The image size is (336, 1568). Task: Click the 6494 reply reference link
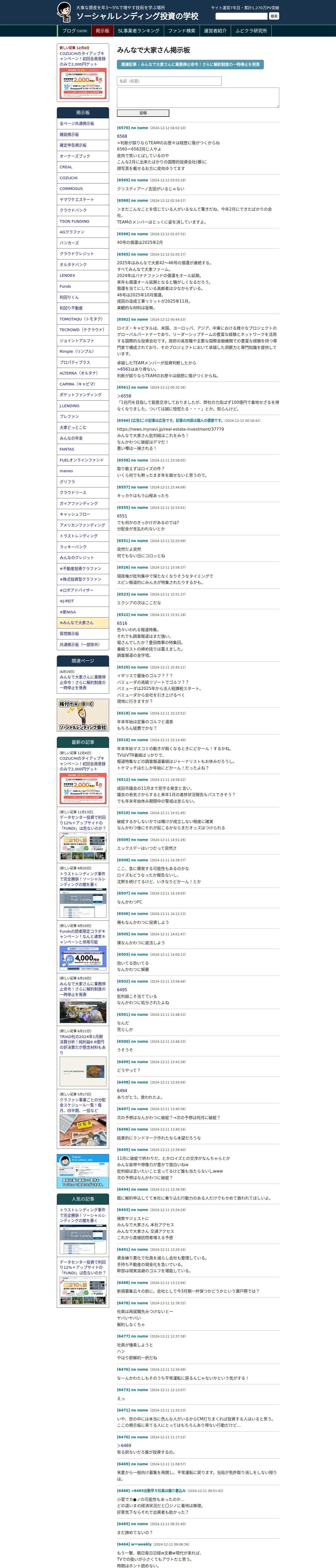point(122,1091)
